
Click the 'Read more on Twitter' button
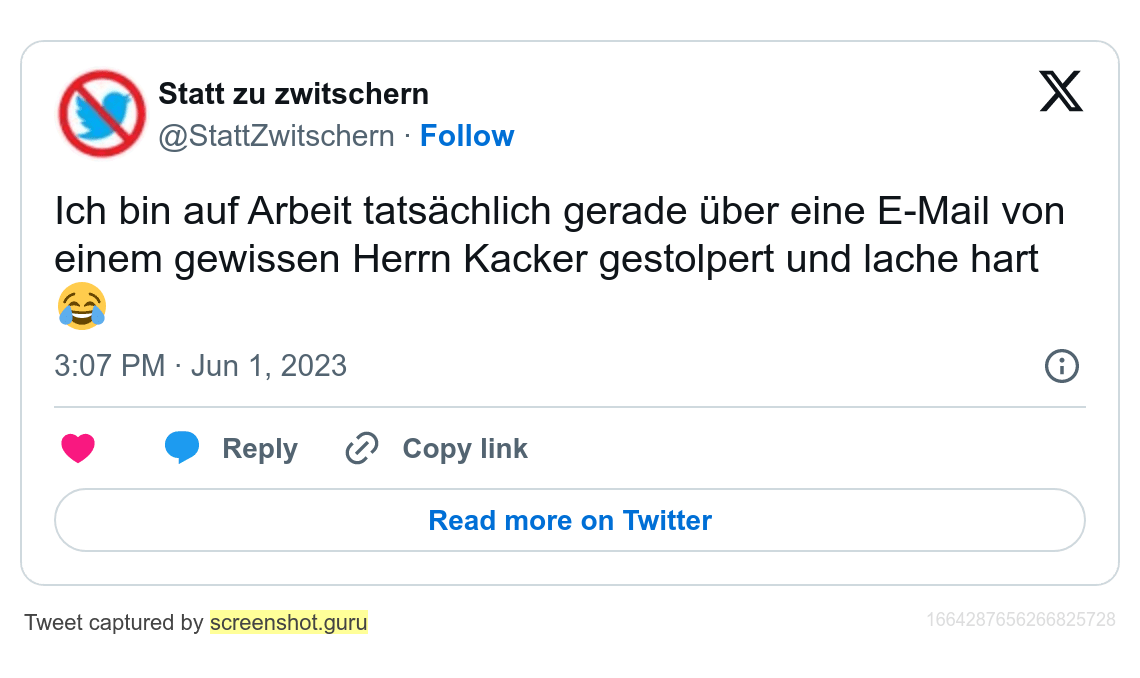point(570,520)
